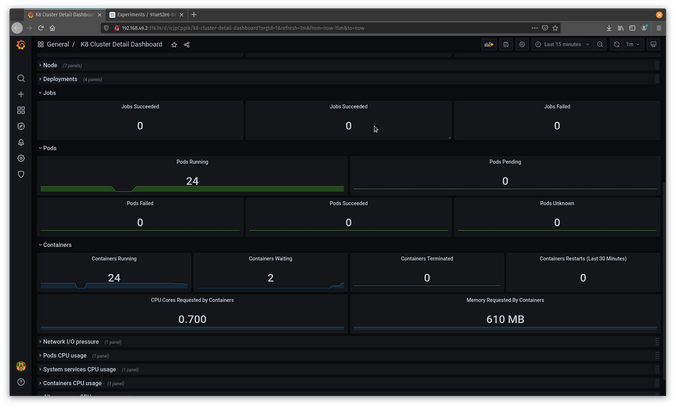675x406 pixels.
Task: Collapse the Jobs row
Action: point(49,93)
